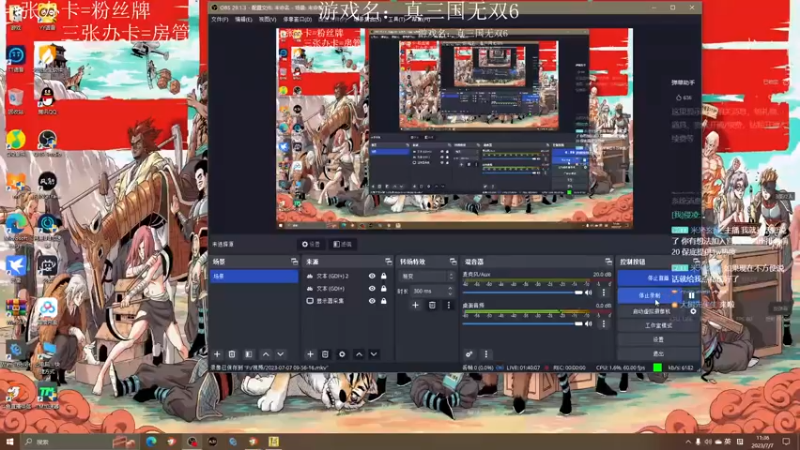
Task: Float the 混音器 dock window icon
Action: tap(608, 261)
